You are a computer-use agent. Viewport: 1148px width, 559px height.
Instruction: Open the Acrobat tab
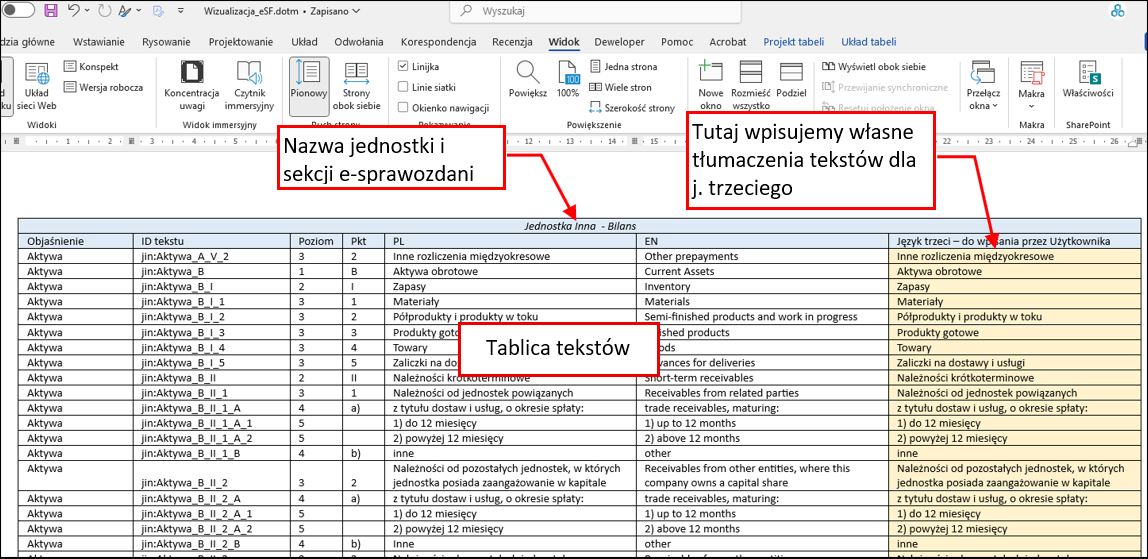click(728, 42)
